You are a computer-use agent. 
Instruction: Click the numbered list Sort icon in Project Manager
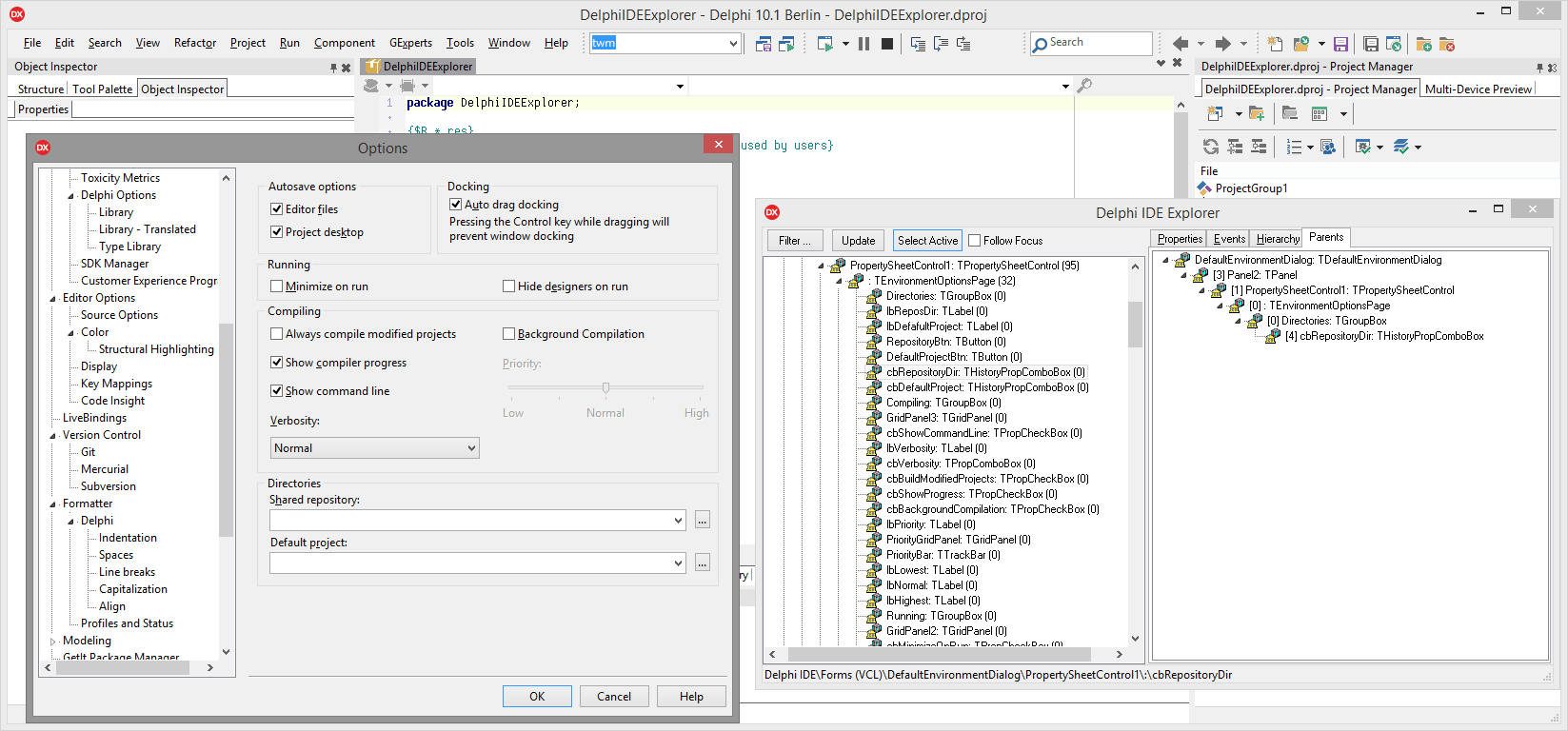pos(1294,147)
